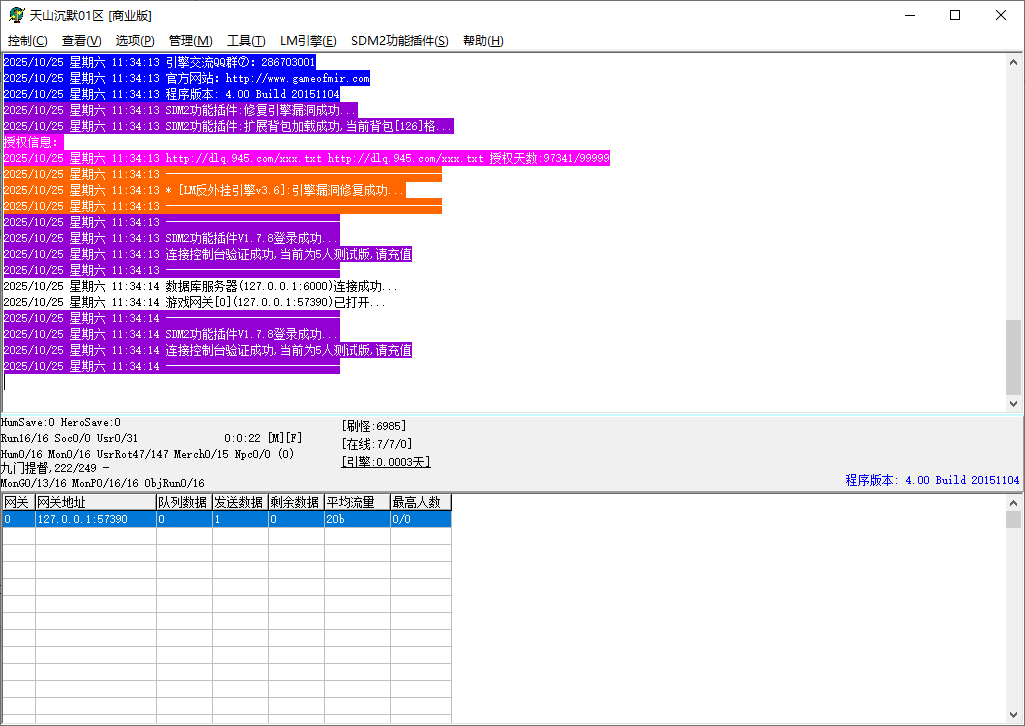Click the application icon in the title bar
Image resolution: width=1025 pixels, height=726 pixels.
(15, 15)
